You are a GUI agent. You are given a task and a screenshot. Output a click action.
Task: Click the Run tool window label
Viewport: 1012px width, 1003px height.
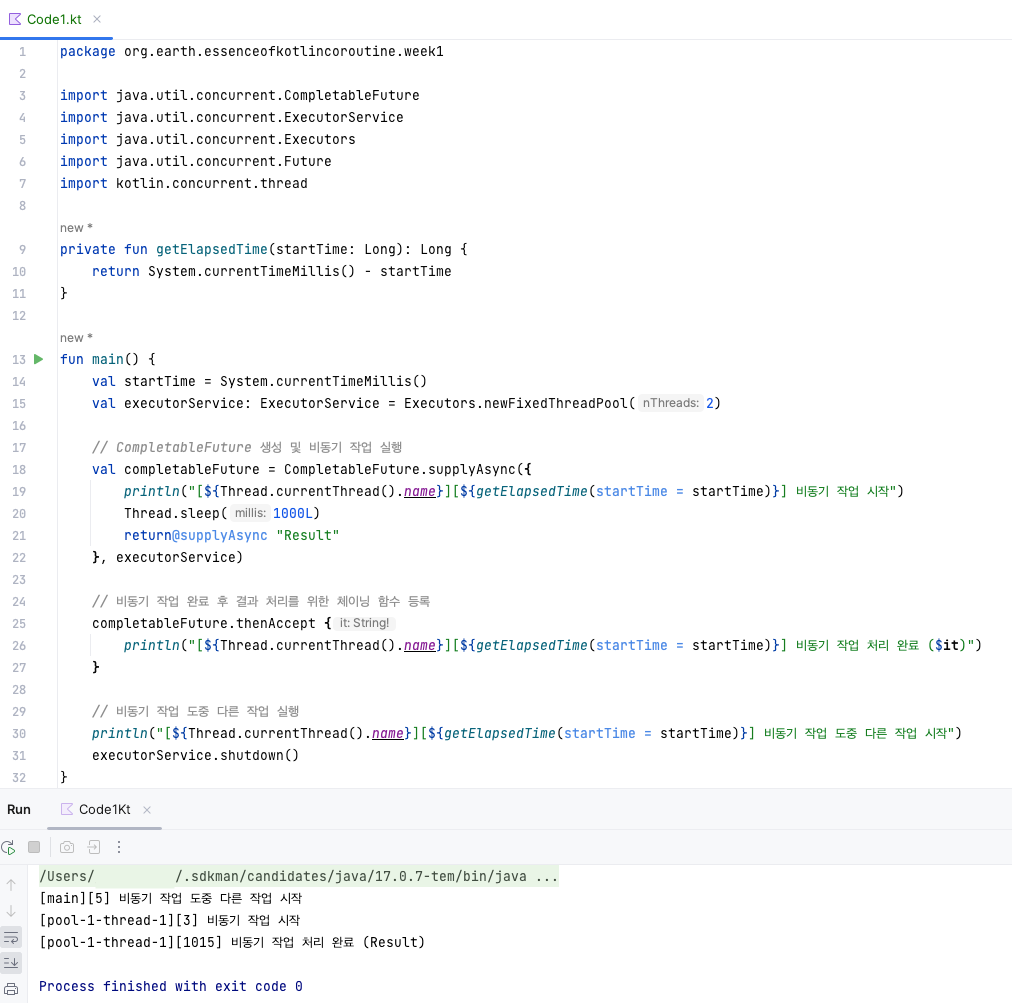(18, 809)
